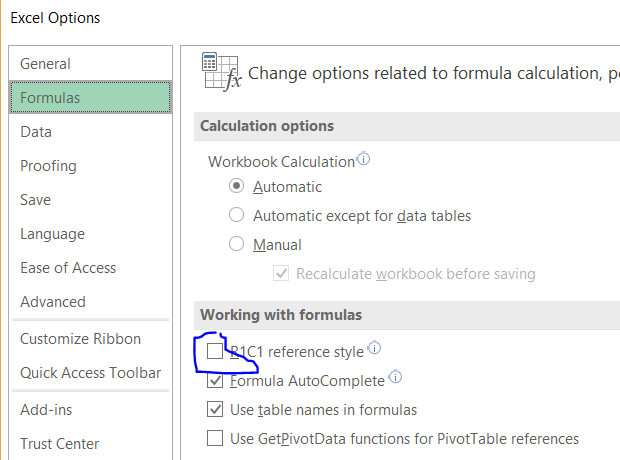Open Customize Ribbon settings
The image size is (620, 460).
[80, 339]
